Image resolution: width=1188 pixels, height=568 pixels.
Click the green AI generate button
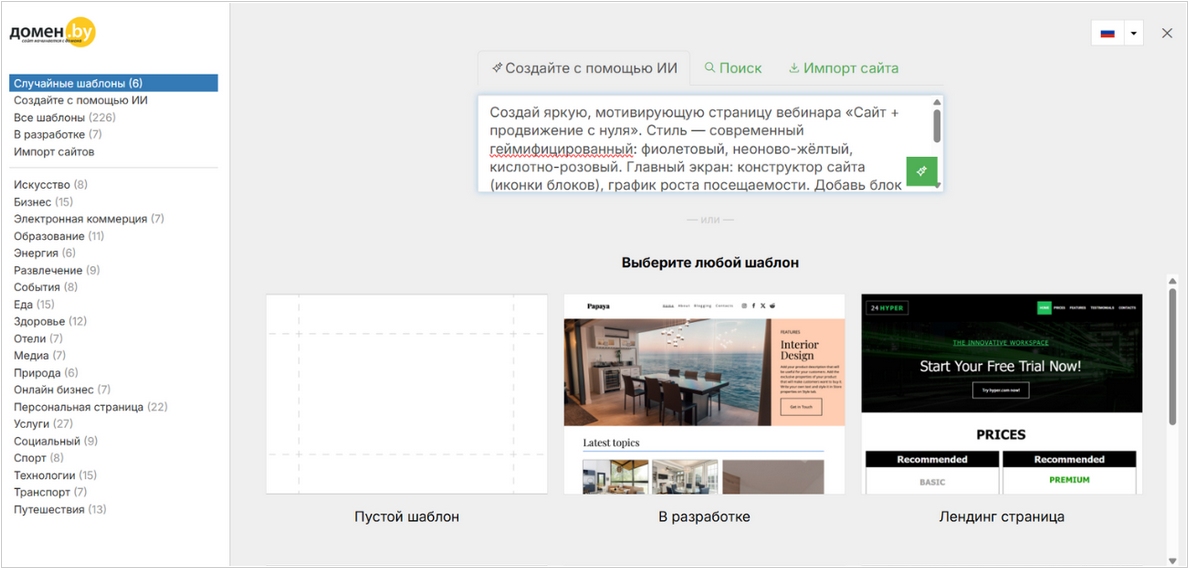[921, 171]
